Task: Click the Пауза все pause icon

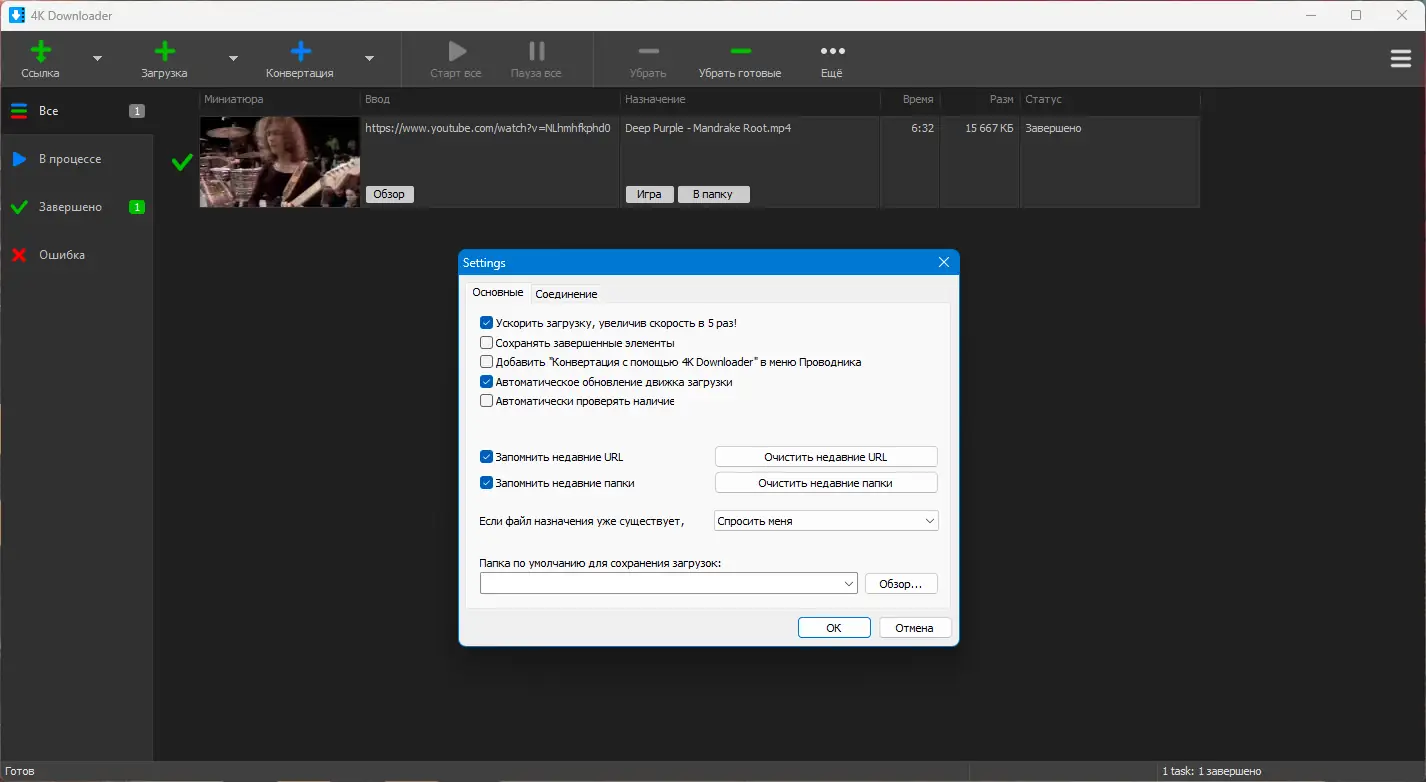Action: point(537,51)
